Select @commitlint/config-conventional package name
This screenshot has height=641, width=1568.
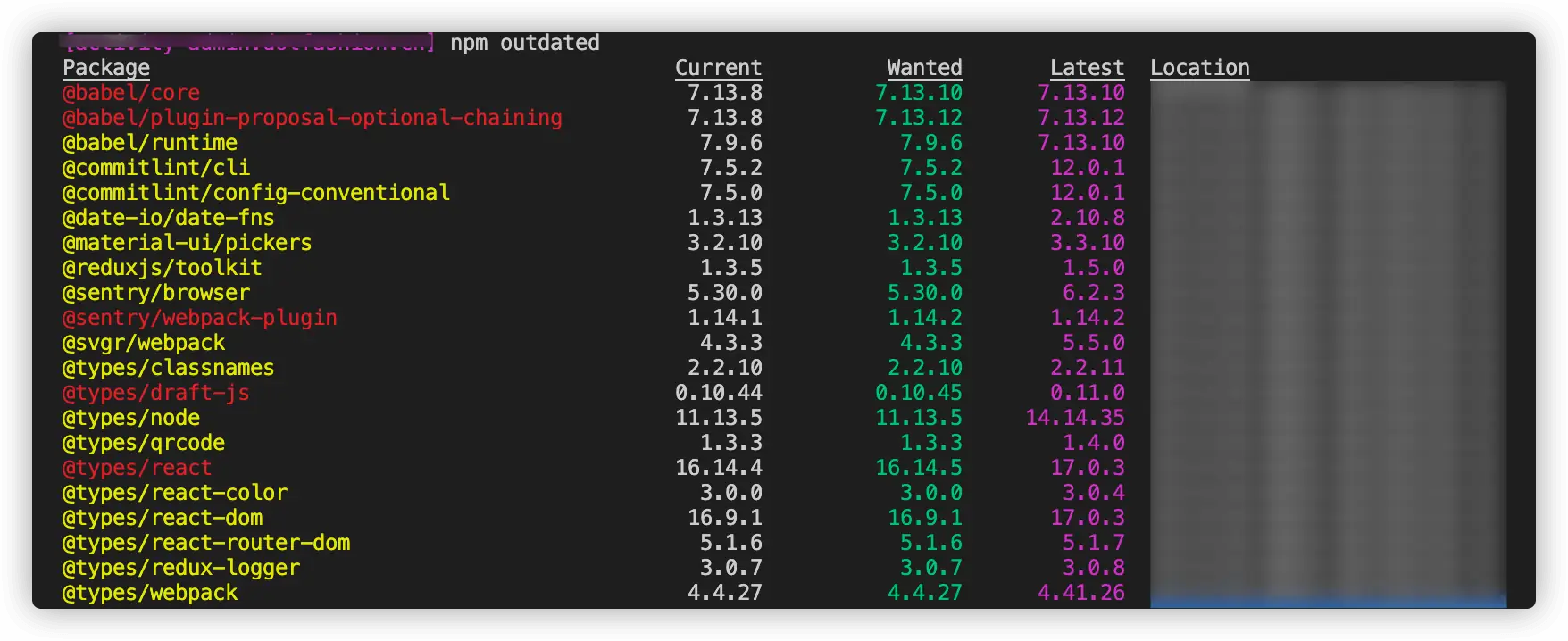256,193
